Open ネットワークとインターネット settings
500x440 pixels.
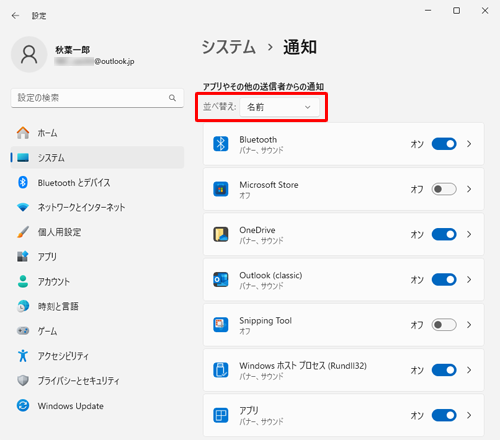[97, 207]
